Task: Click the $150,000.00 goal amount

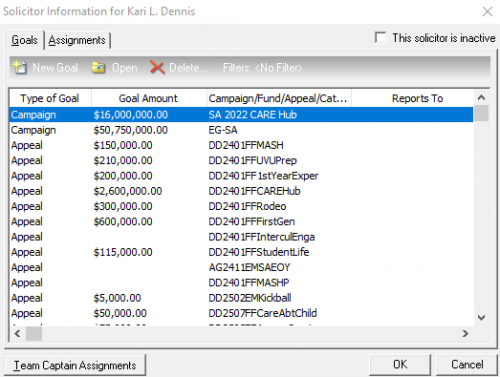Action: (123, 145)
